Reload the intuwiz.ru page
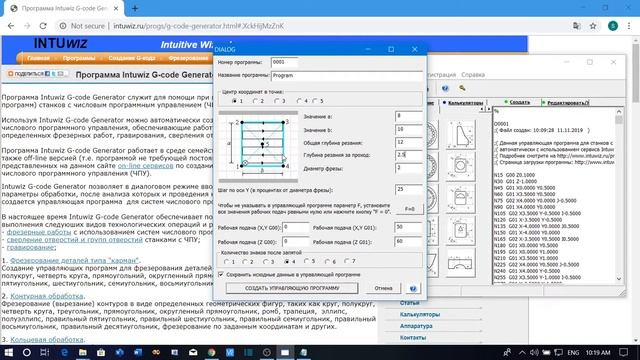This screenshot has height=360, width=640. click(x=43, y=26)
